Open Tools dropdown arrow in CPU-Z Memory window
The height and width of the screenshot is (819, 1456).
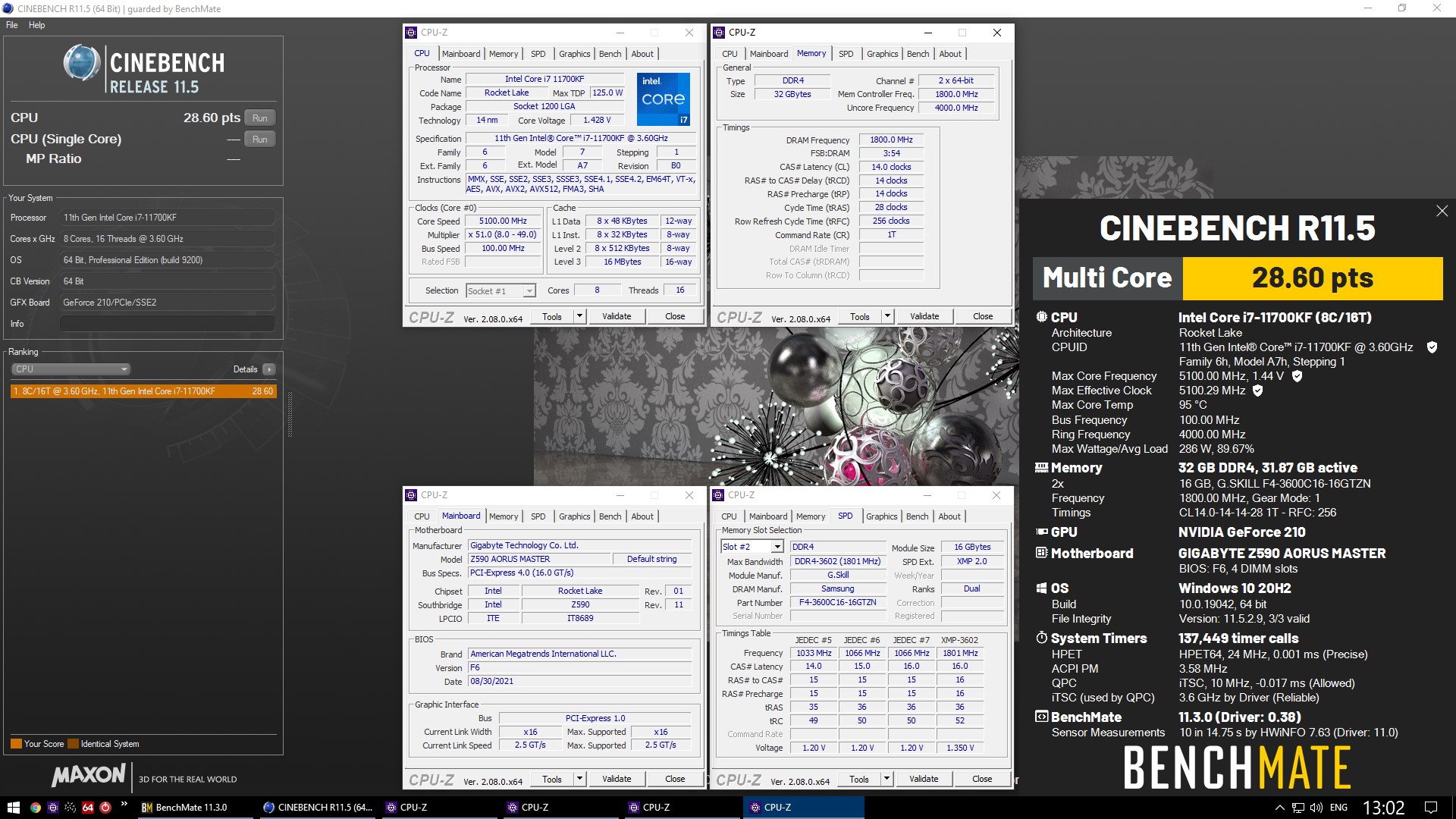pyautogui.click(x=887, y=316)
